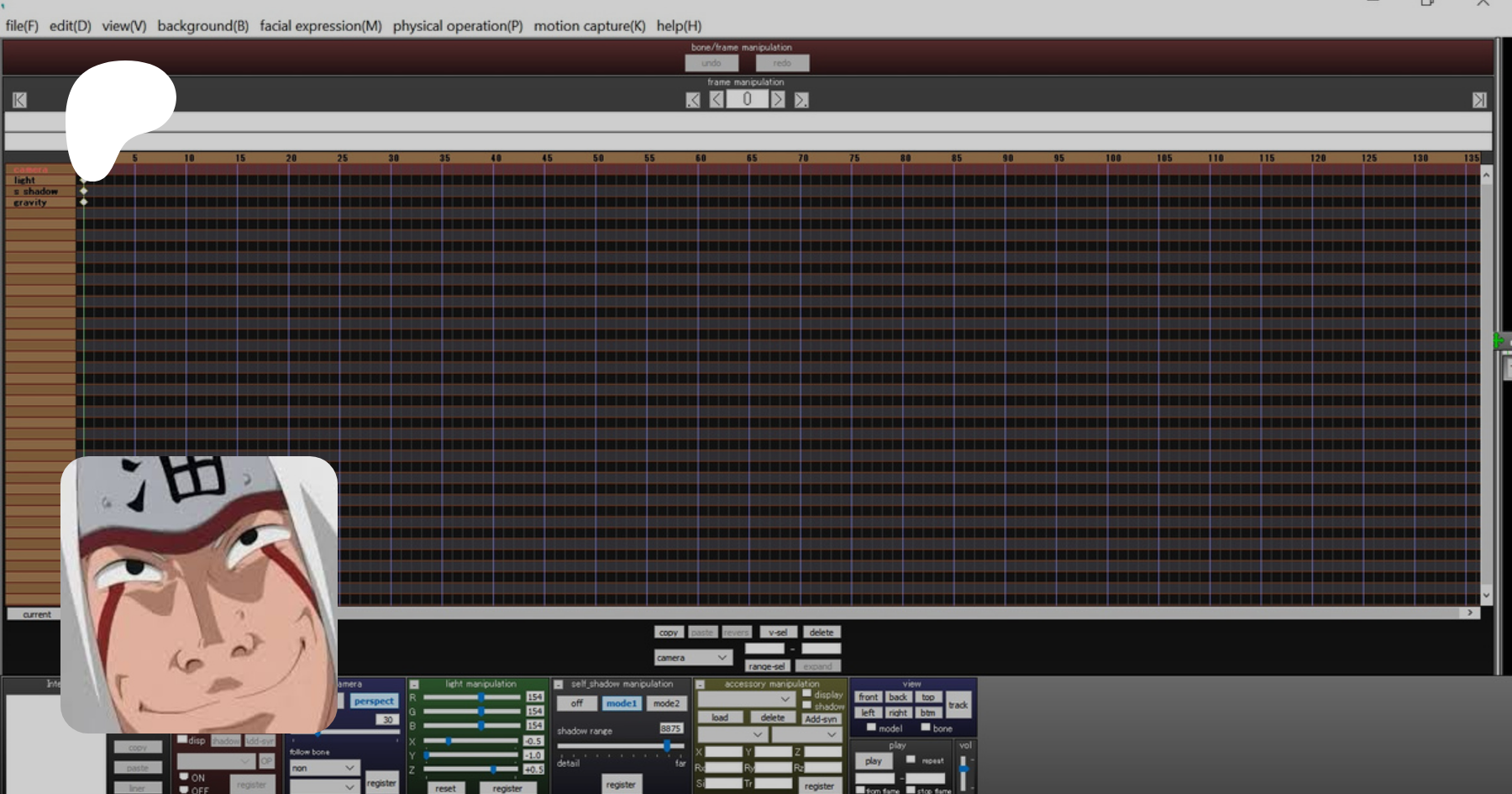Image resolution: width=1512 pixels, height=794 pixels.
Task: Collapse the light manipulation panel
Action: 414,685
